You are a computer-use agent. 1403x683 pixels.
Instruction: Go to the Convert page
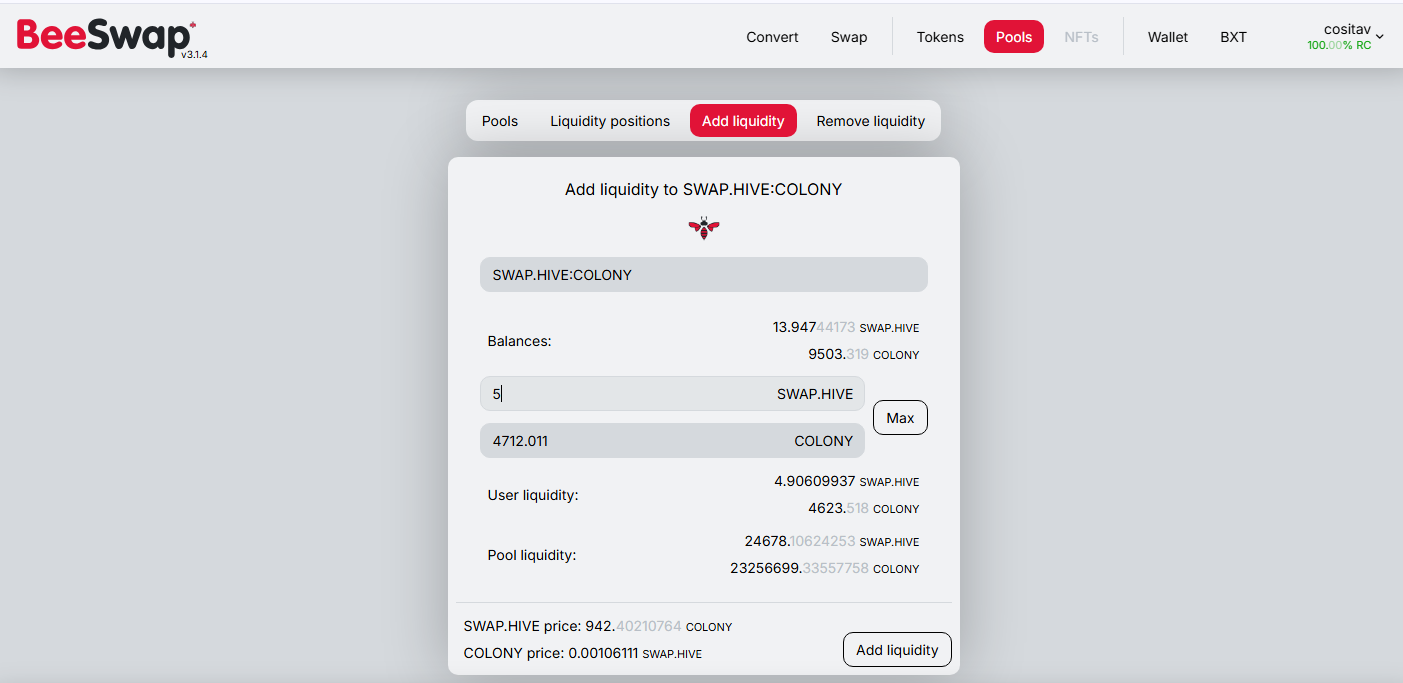(772, 37)
